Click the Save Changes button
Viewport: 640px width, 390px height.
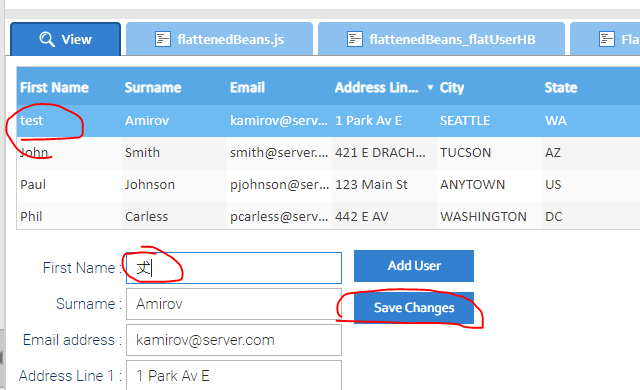tap(414, 308)
